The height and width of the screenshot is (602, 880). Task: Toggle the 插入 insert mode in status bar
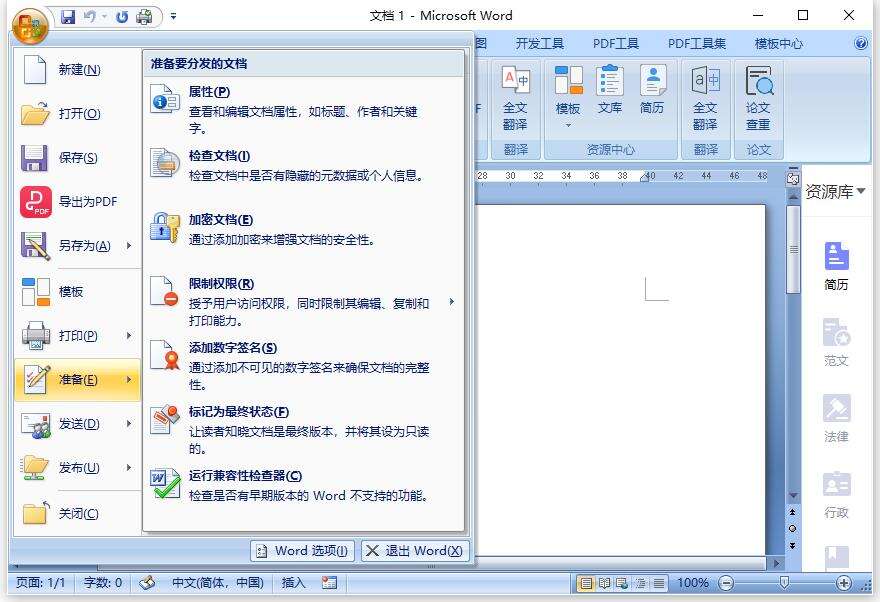(x=293, y=583)
